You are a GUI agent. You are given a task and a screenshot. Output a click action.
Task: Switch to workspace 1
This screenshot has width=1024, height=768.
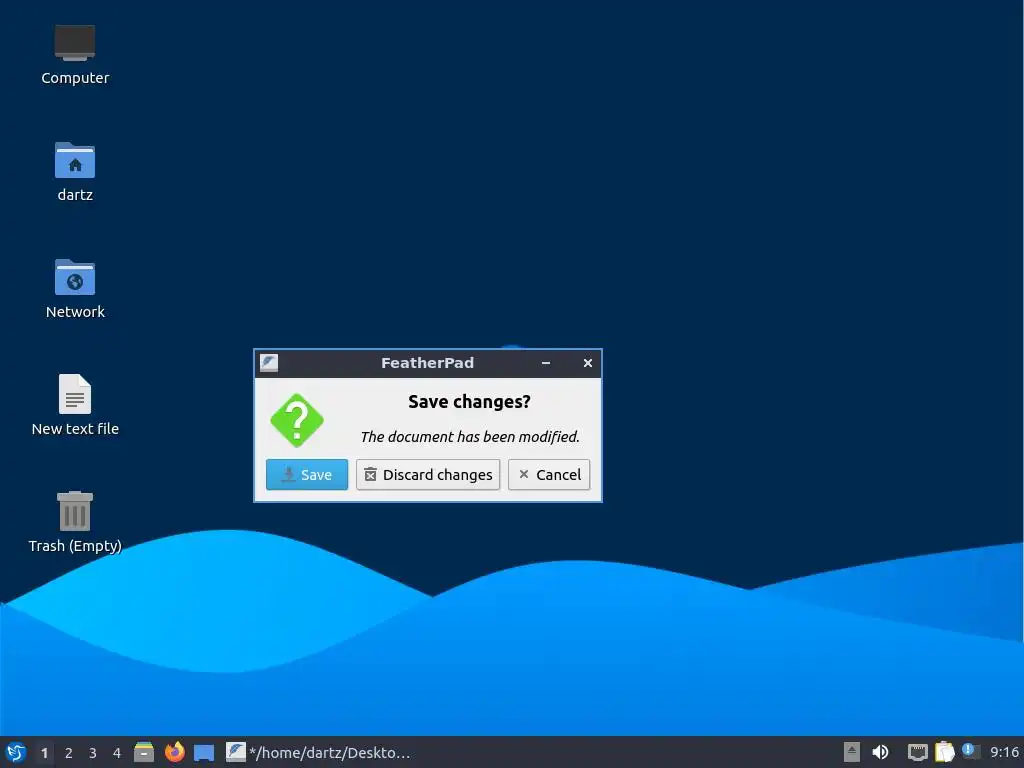[44, 753]
